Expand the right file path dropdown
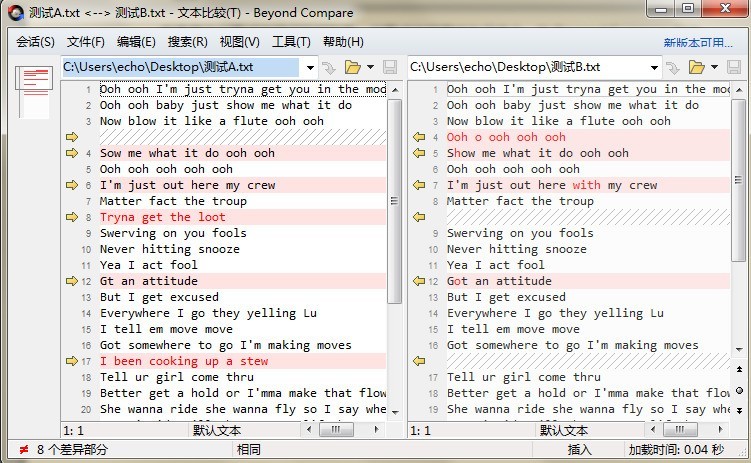 [656, 67]
